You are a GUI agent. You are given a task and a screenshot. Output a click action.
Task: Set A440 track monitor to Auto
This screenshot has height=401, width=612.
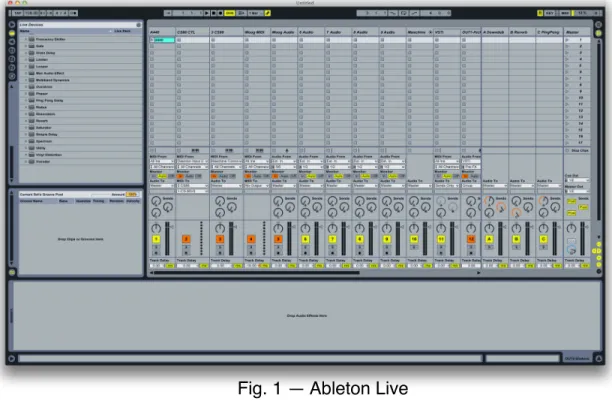pos(162,176)
